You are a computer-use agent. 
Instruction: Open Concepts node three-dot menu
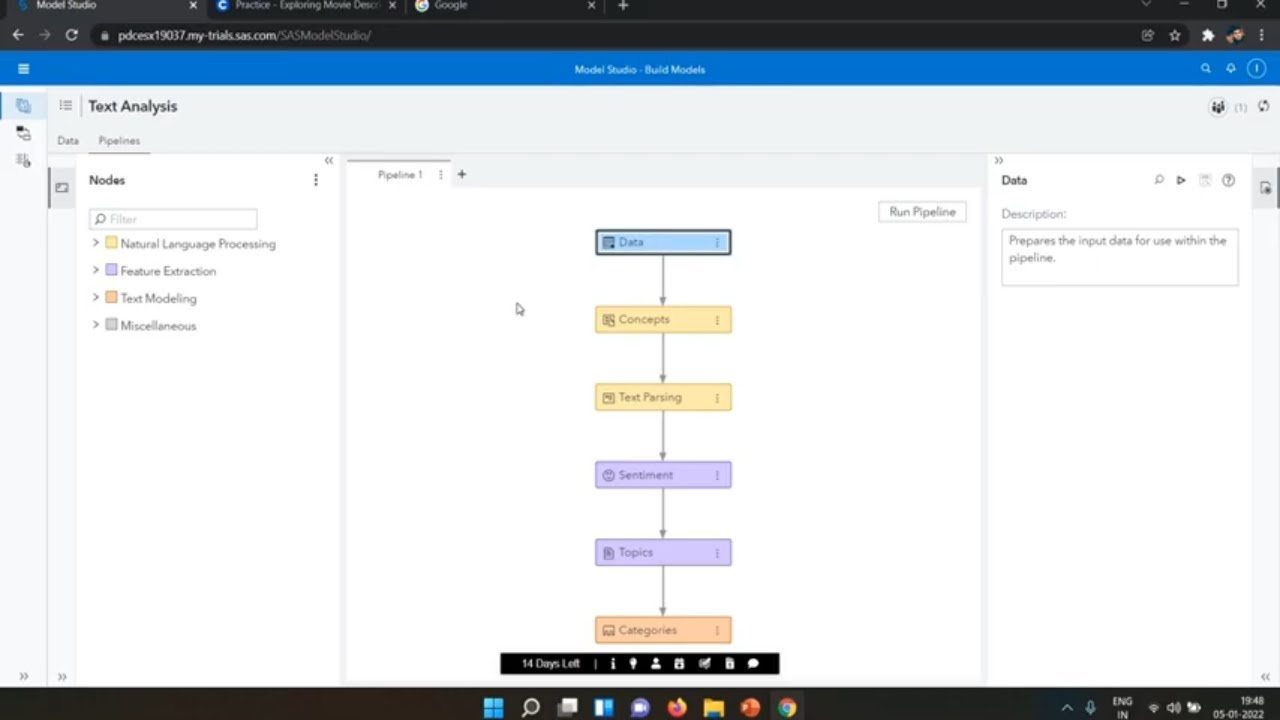pos(717,320)
